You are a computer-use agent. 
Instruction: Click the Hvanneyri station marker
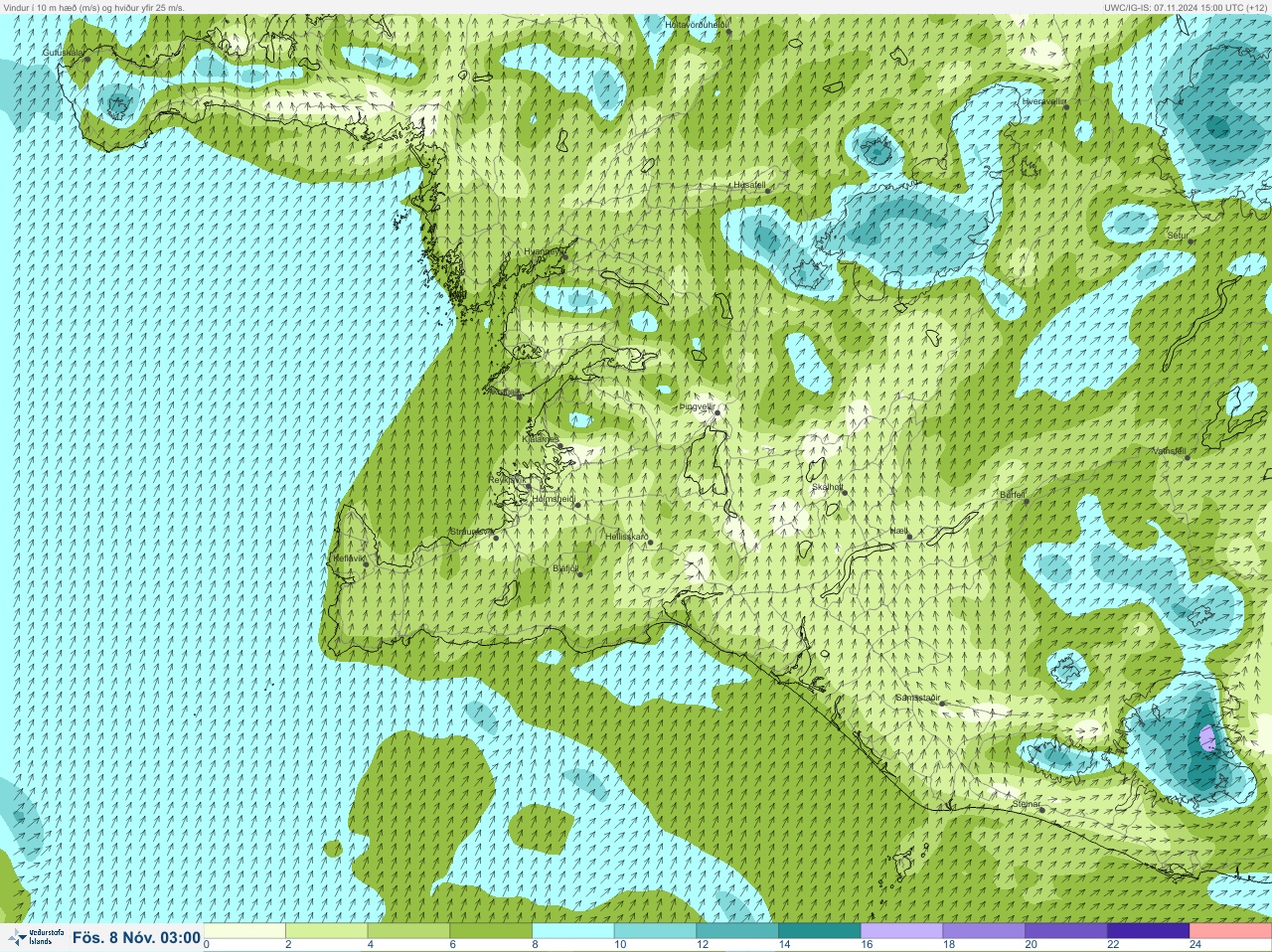tap(564, 256)
